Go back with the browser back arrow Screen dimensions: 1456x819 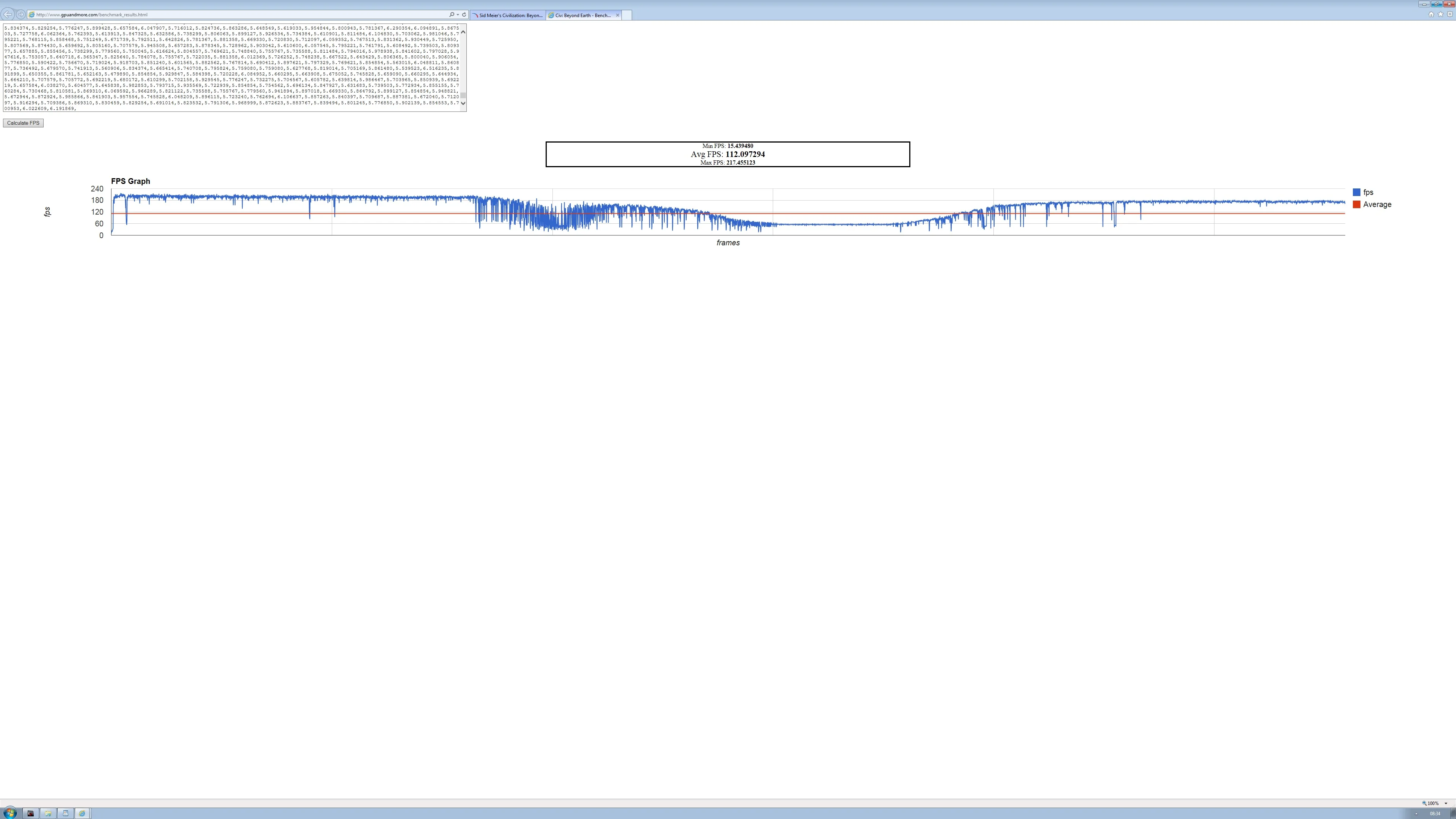(7, 14)
